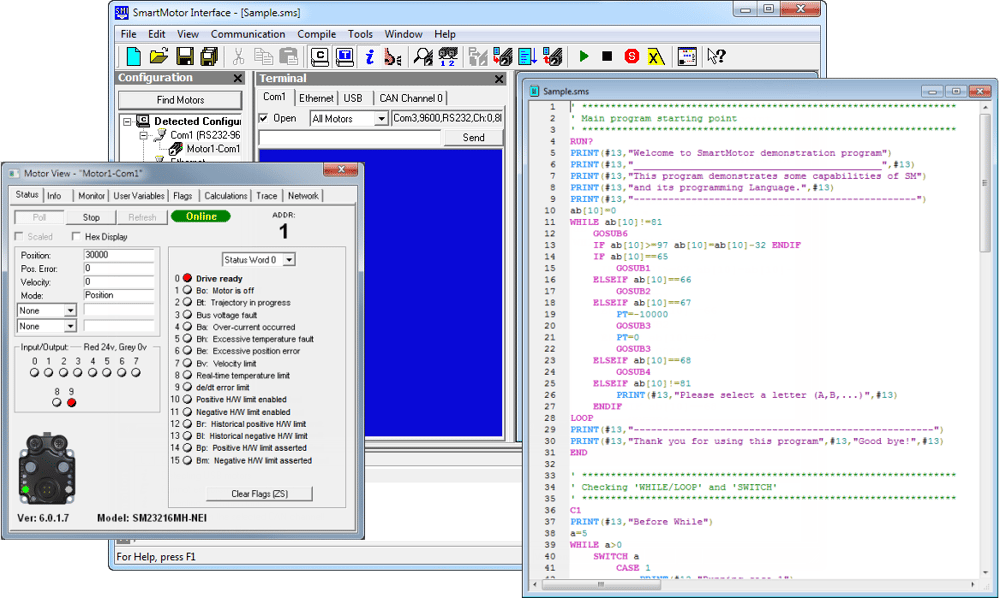Image resolution: width=1000 pixels, height=598 pixels.
Task: Open the Compile menu
Action: pos(316,34)
